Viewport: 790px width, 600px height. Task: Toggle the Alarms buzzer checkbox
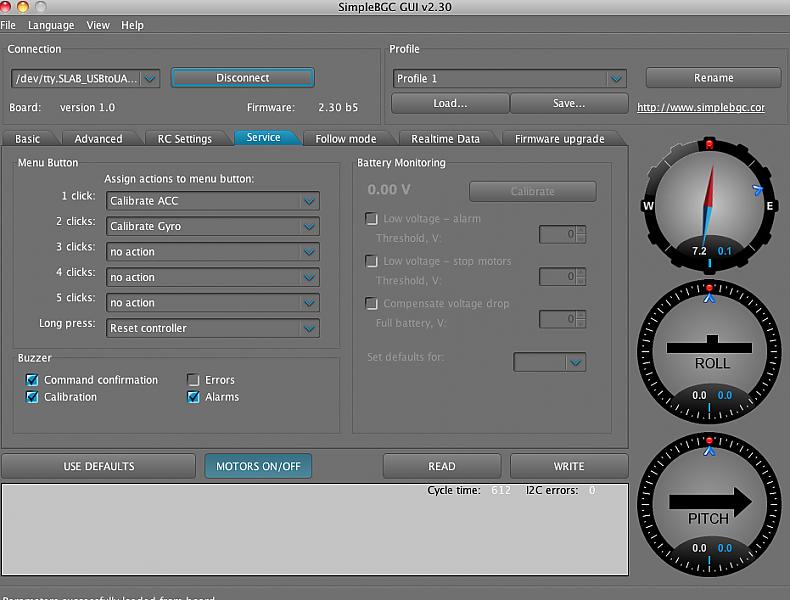click(x=193, y=397)
